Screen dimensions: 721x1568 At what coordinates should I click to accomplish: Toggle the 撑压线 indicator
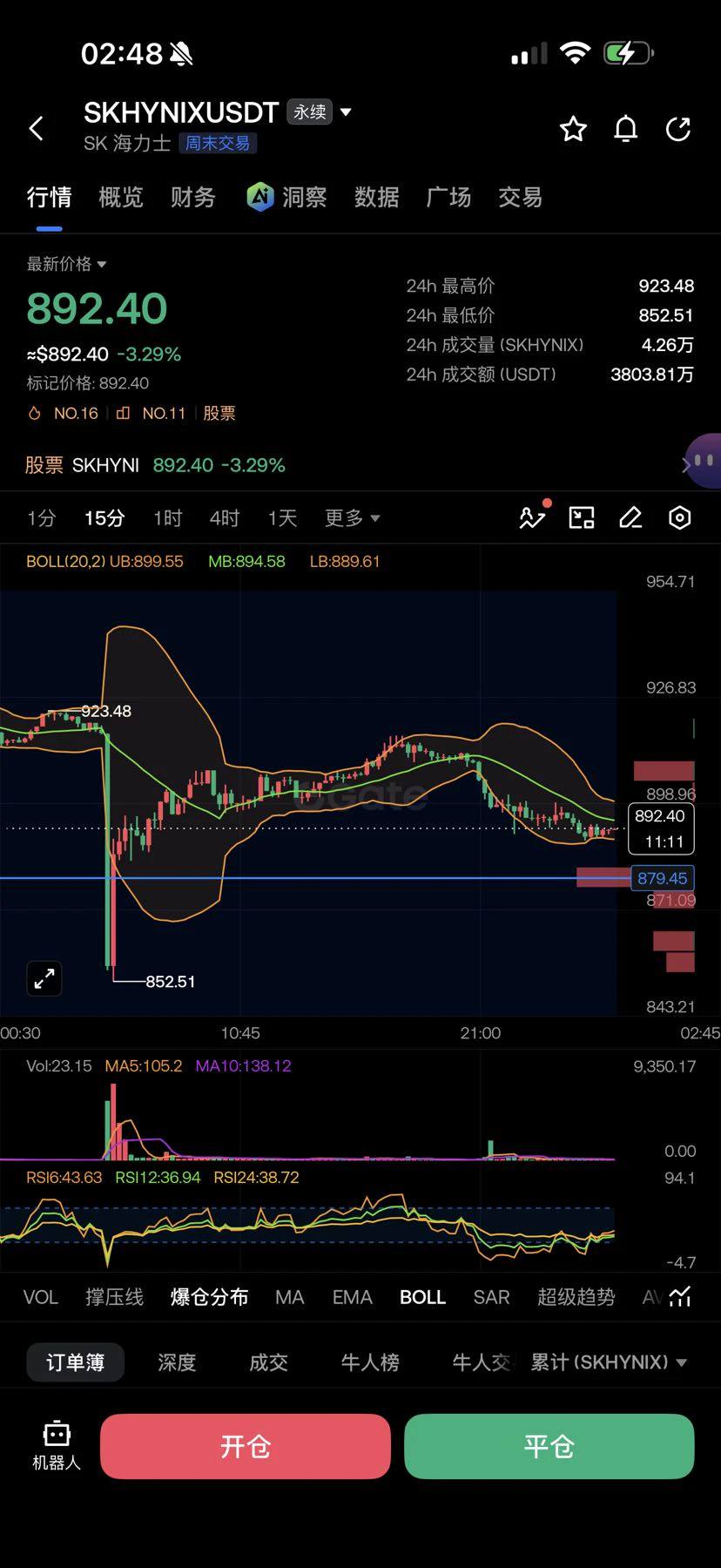point(115,1297)
